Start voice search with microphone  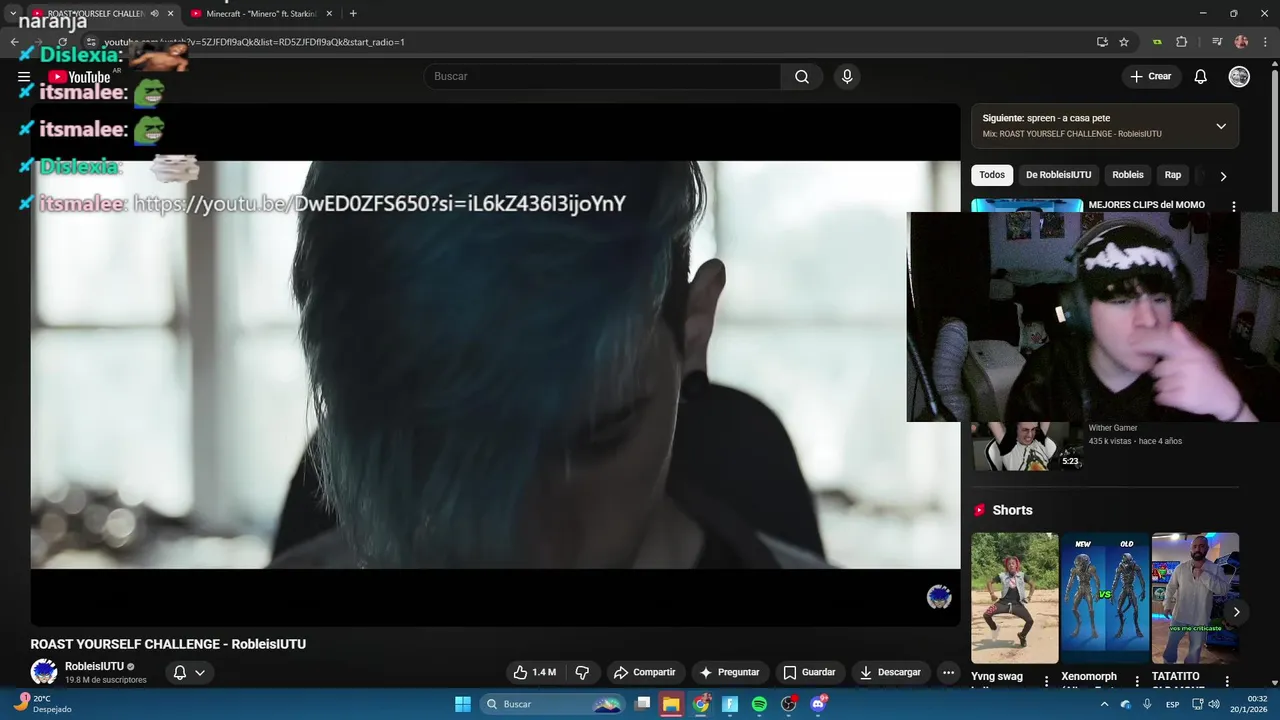pos(847,77)
